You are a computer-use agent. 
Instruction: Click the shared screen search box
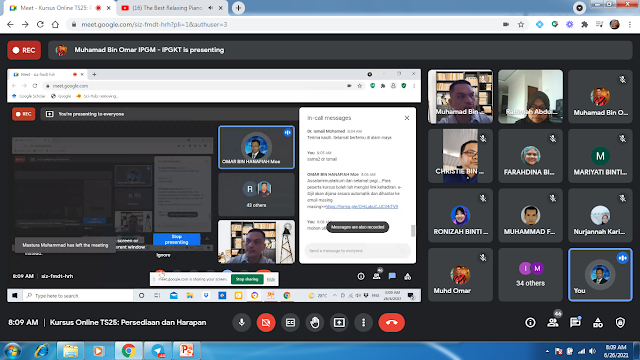coord(78,296)
